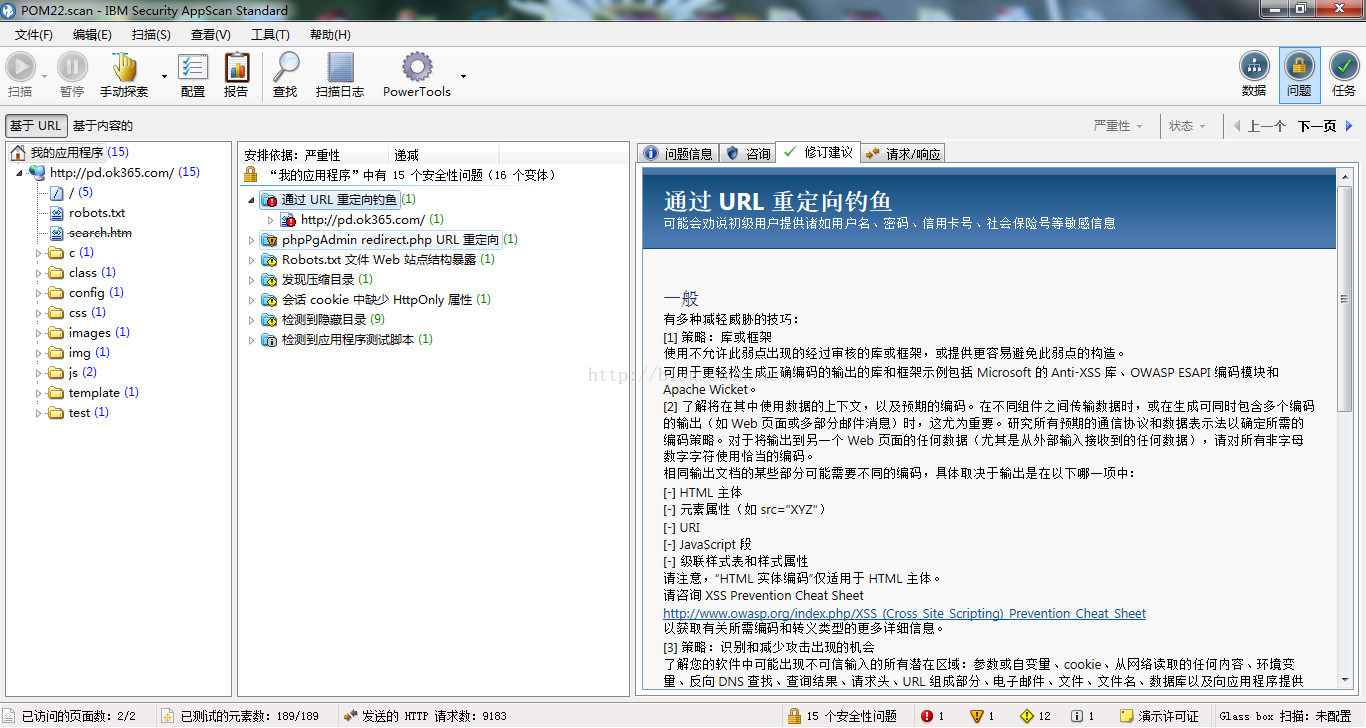Toggle the 基于 URL view button
Screen dimensions: 1366x728
[36, 126]
